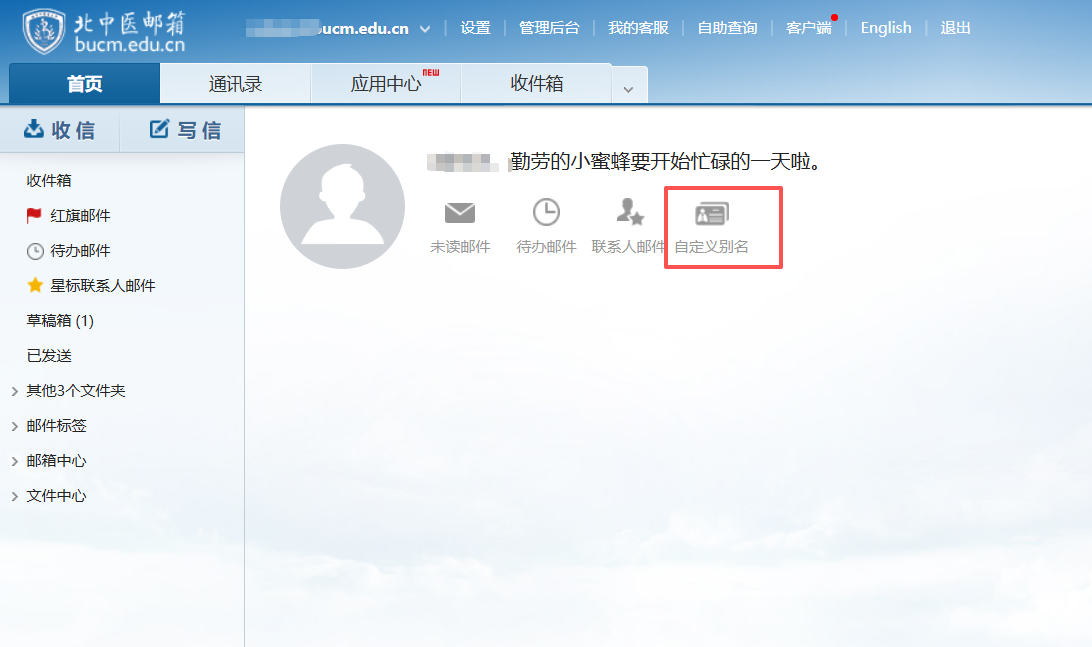Click the user avatar picture
Image resolution: width=1092 pixels, height=647 pixels.
342,206
